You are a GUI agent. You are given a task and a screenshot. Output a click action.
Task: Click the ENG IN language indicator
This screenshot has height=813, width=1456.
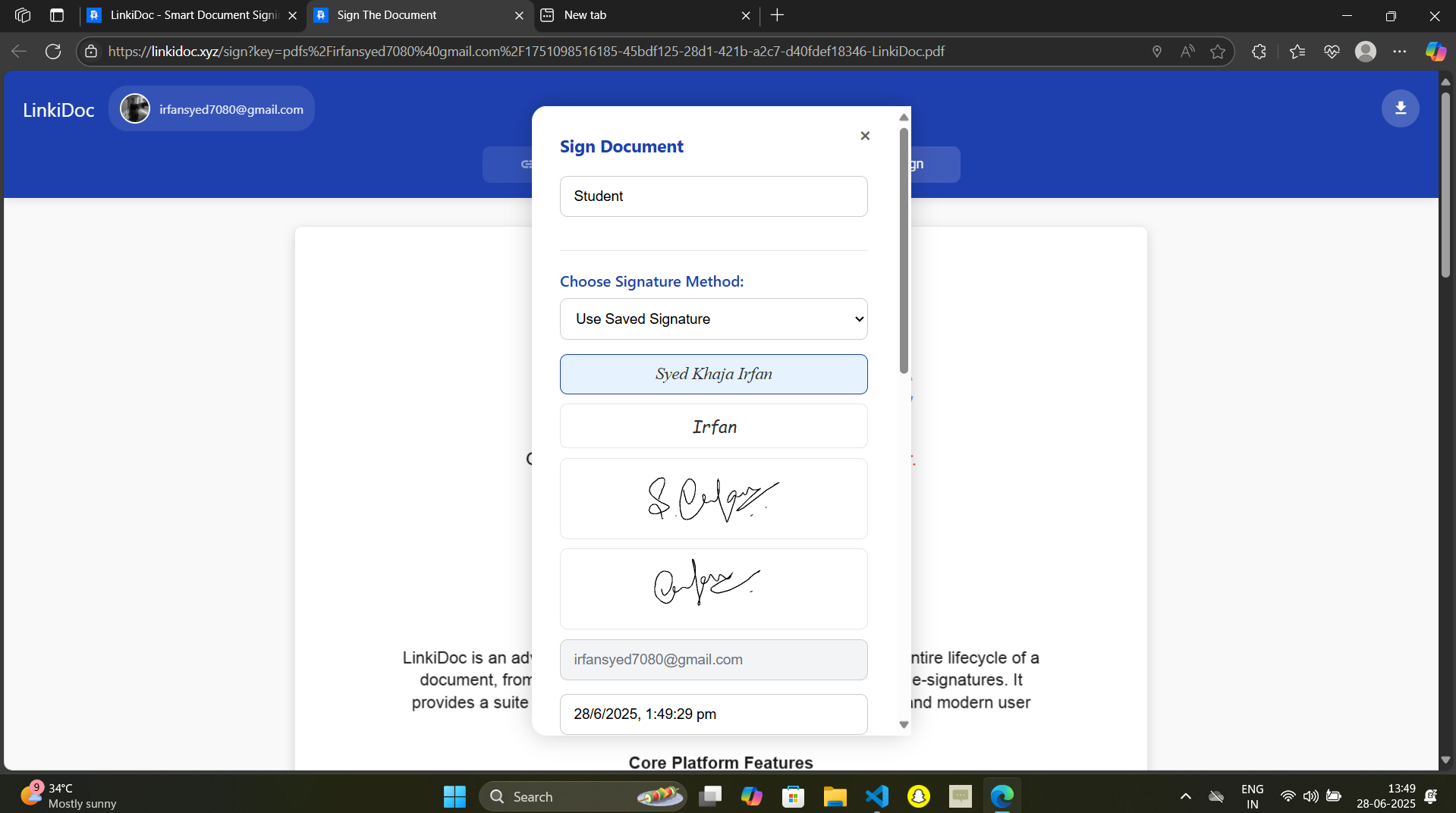click(1252, 796)
